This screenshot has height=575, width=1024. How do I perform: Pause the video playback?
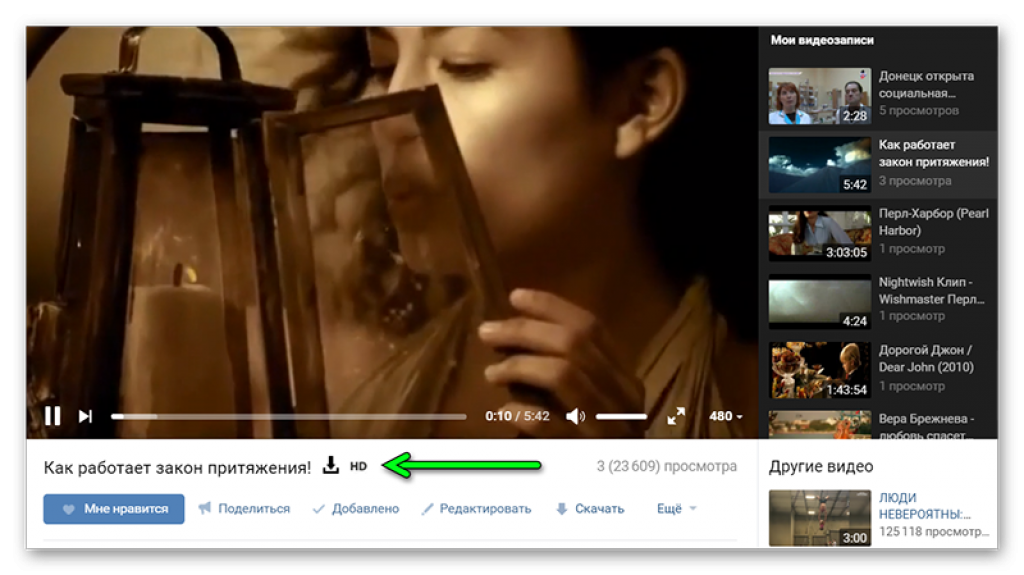pos(52,416)
